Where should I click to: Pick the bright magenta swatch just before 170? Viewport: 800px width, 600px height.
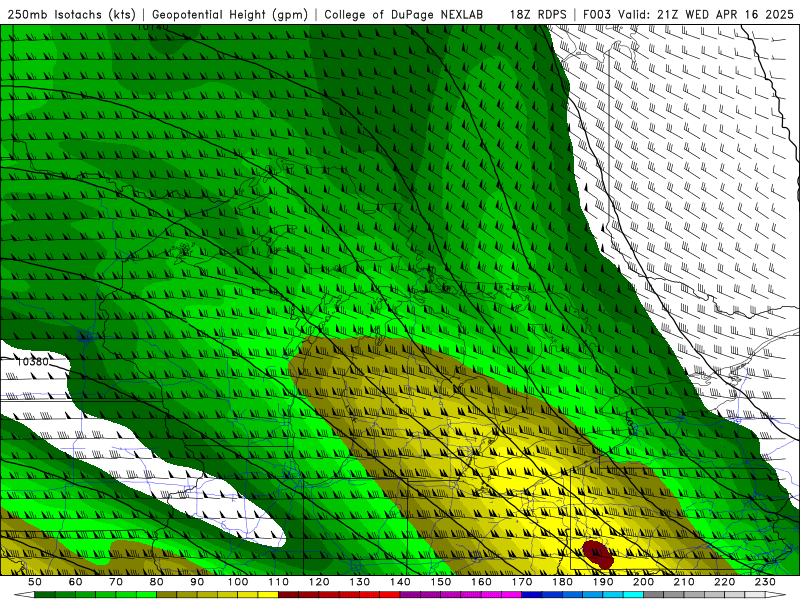[x=512, y=595]
